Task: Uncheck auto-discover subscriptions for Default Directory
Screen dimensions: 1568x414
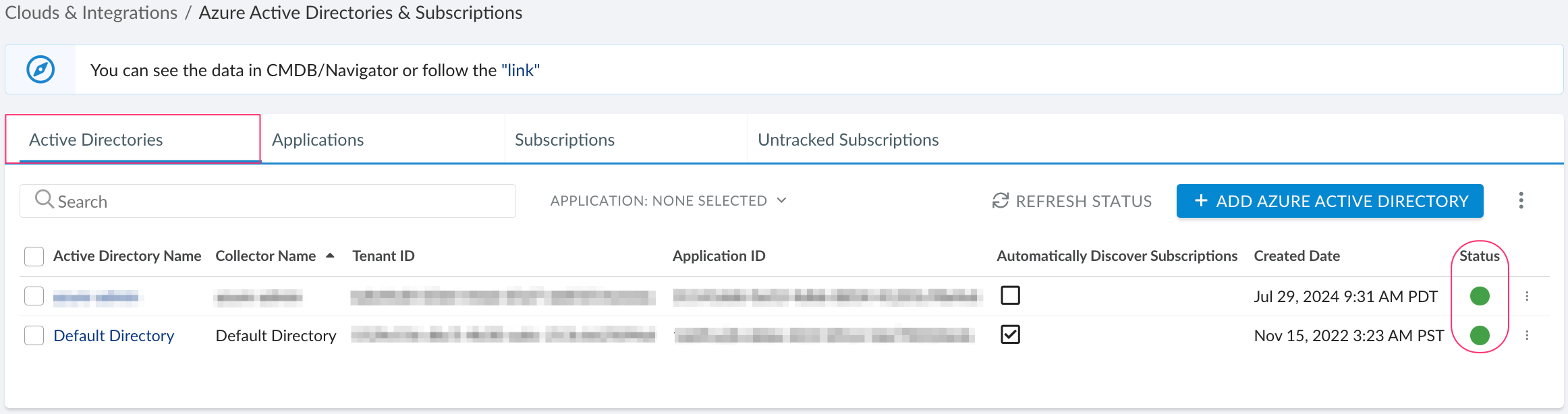Action: (1010, 334)
